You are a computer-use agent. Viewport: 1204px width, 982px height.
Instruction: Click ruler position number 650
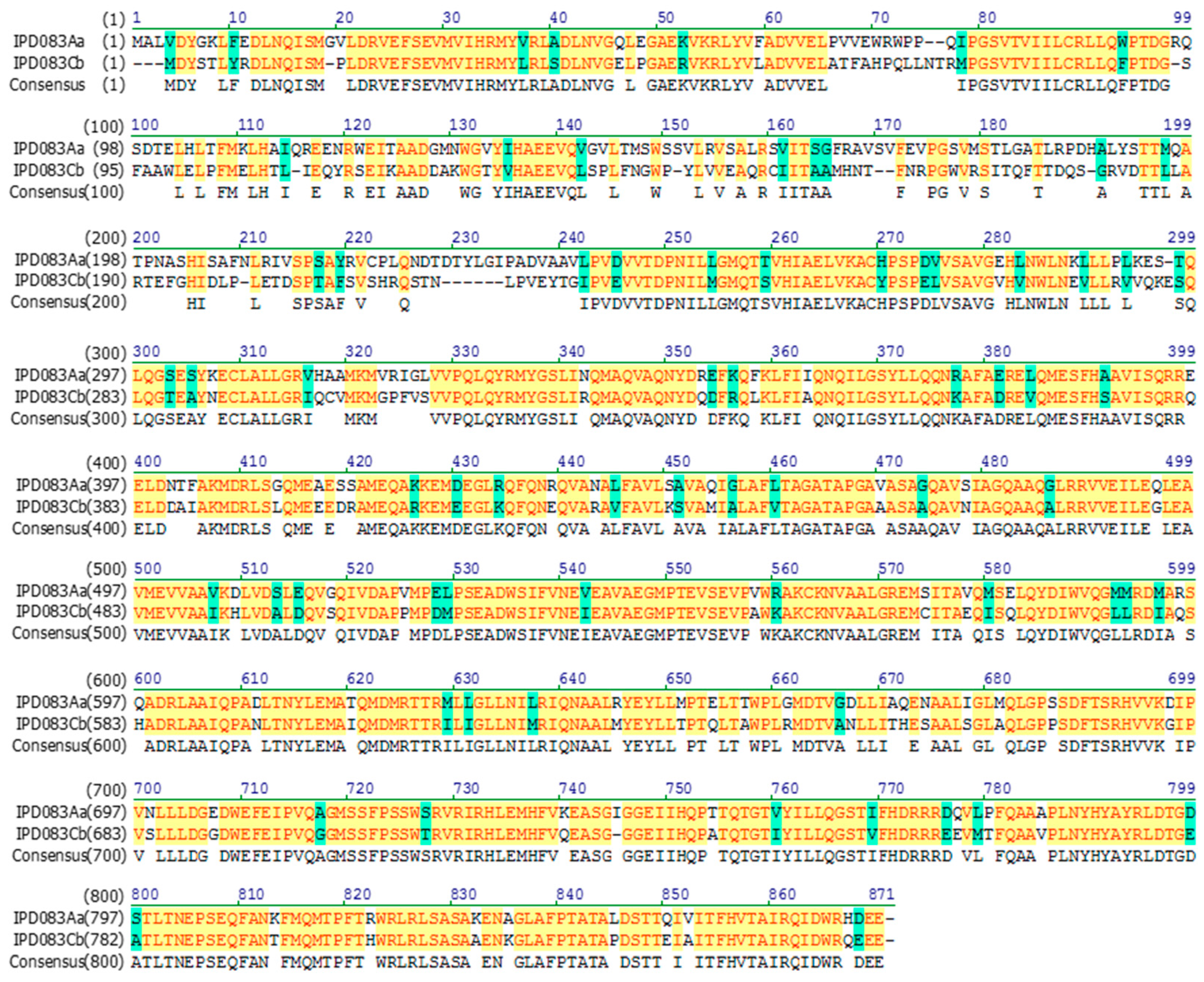coord(679,678)
